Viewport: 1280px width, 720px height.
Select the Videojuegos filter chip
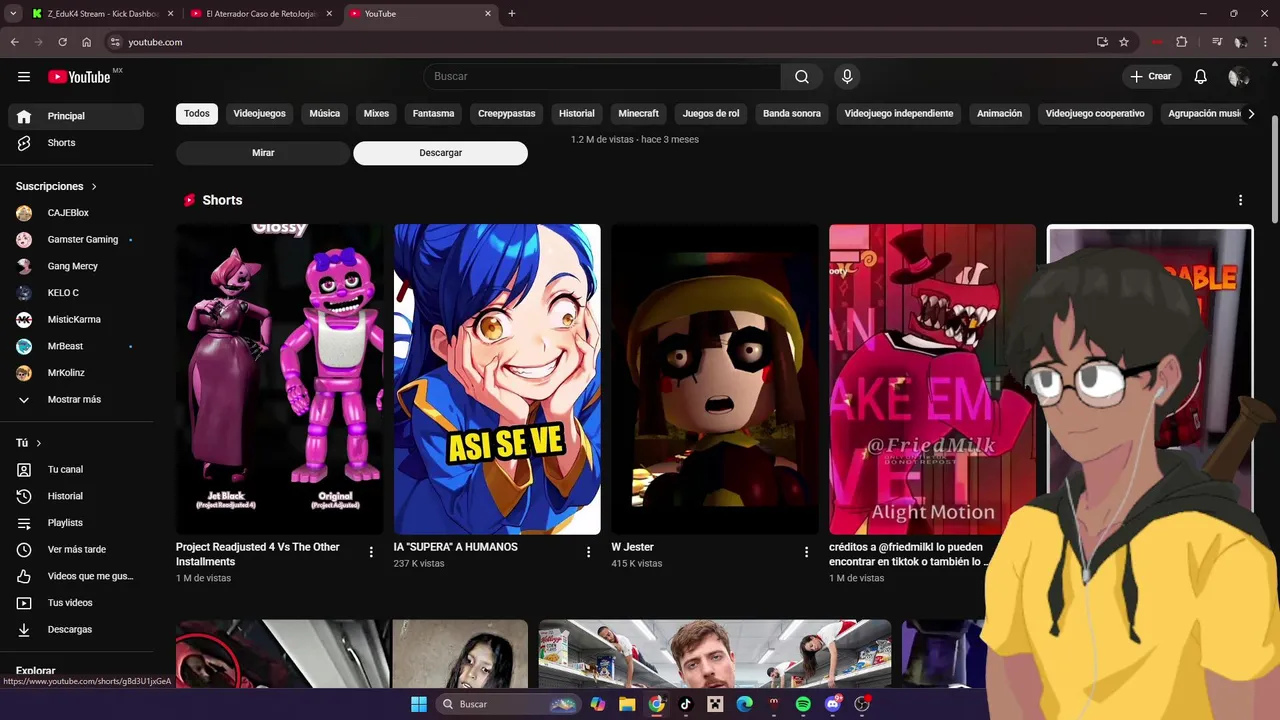coord(260,114)
